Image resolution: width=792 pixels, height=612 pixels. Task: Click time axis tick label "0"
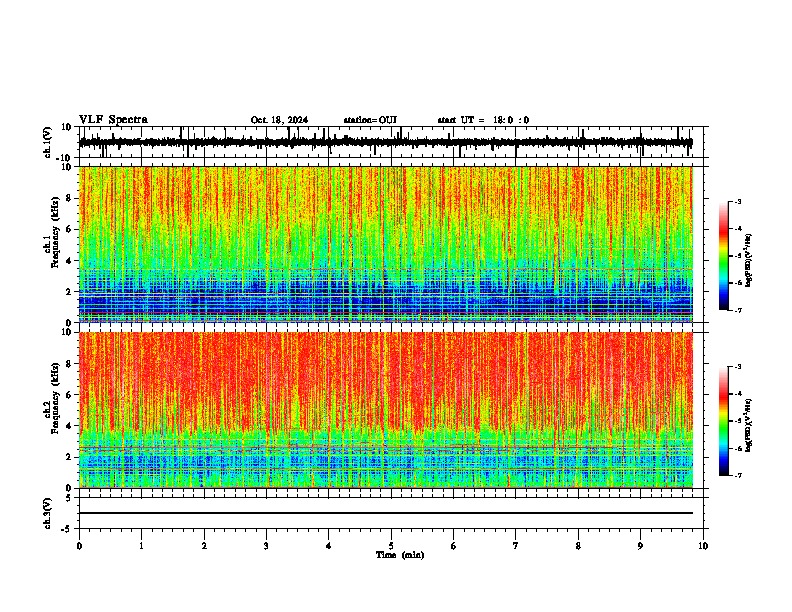[79, 546]
